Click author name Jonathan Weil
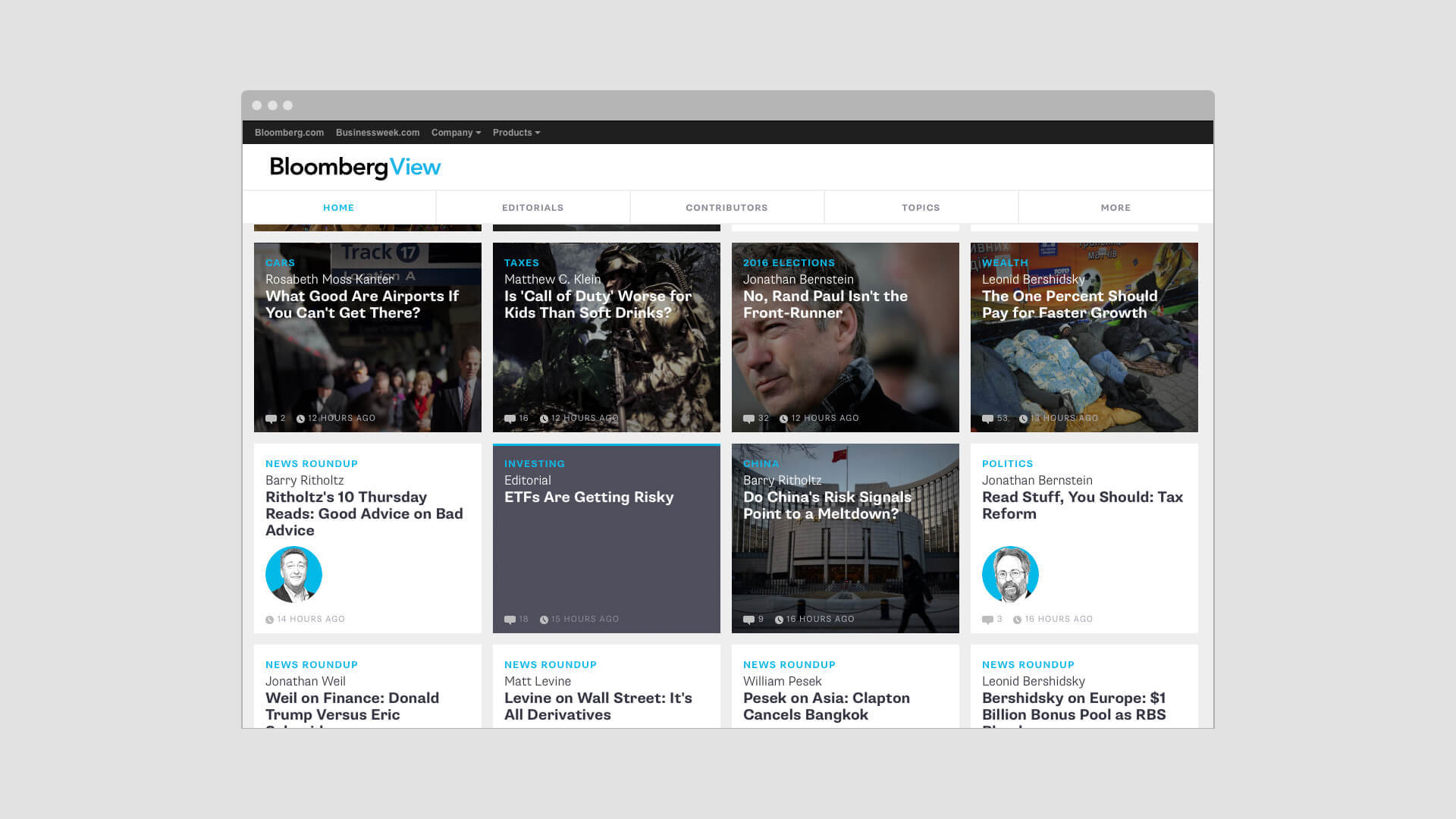Screen dimensions: 1456x819 click(x=305, y=682)
